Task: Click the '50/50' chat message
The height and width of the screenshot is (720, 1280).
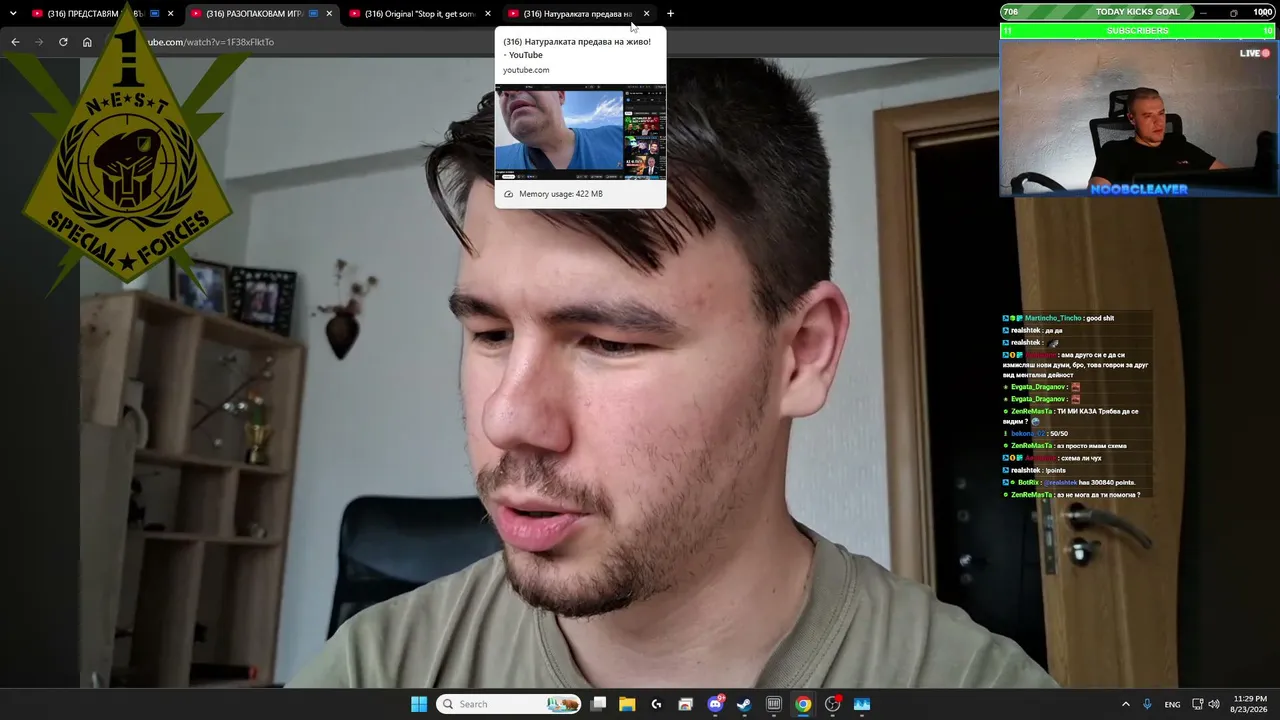Action: [1058, 434]
